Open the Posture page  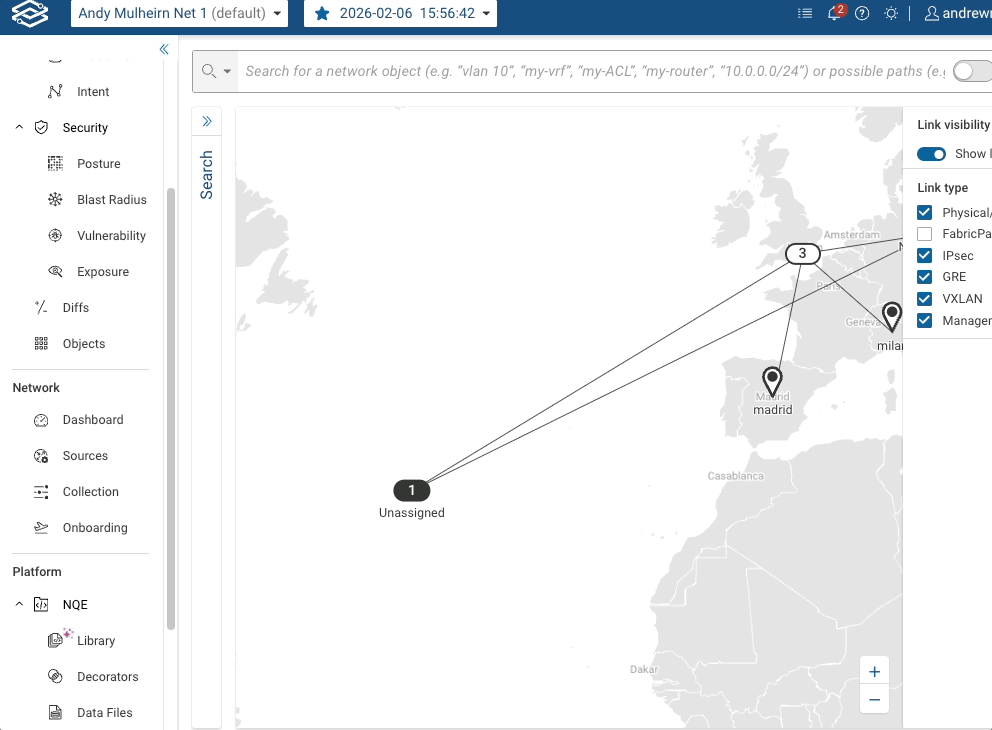[x=98, y=164]
